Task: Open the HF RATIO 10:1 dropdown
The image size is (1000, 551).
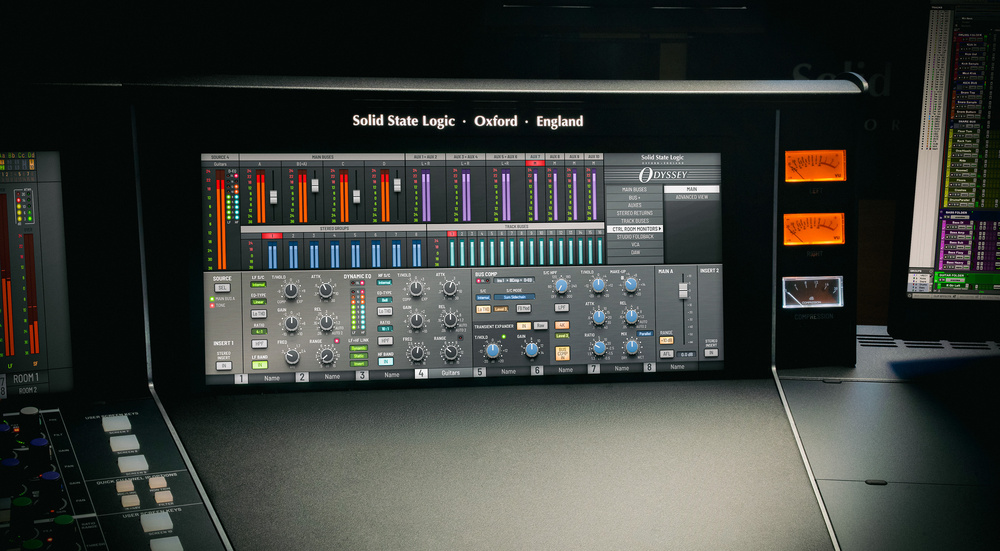Action: (385, 328)
